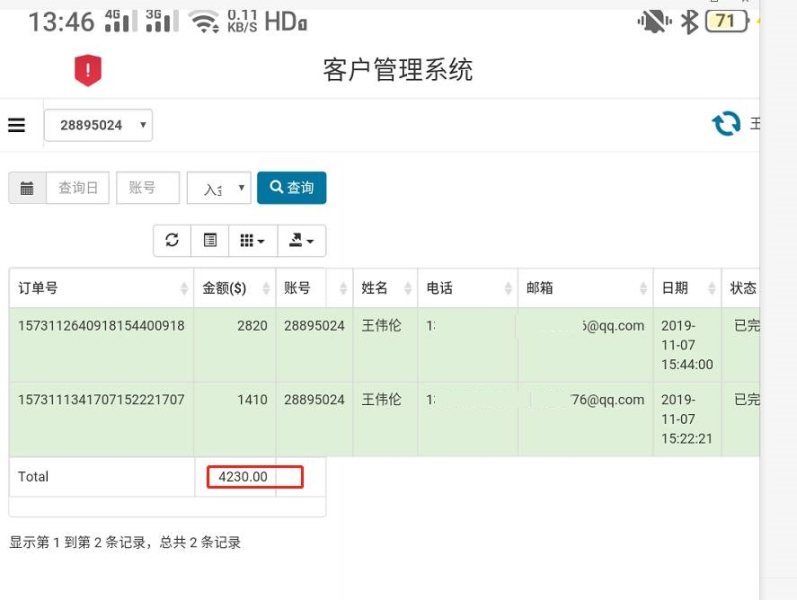Open the columns grid dropdown
This screenshot has height=600, width=797.
[x=253, y=240]
